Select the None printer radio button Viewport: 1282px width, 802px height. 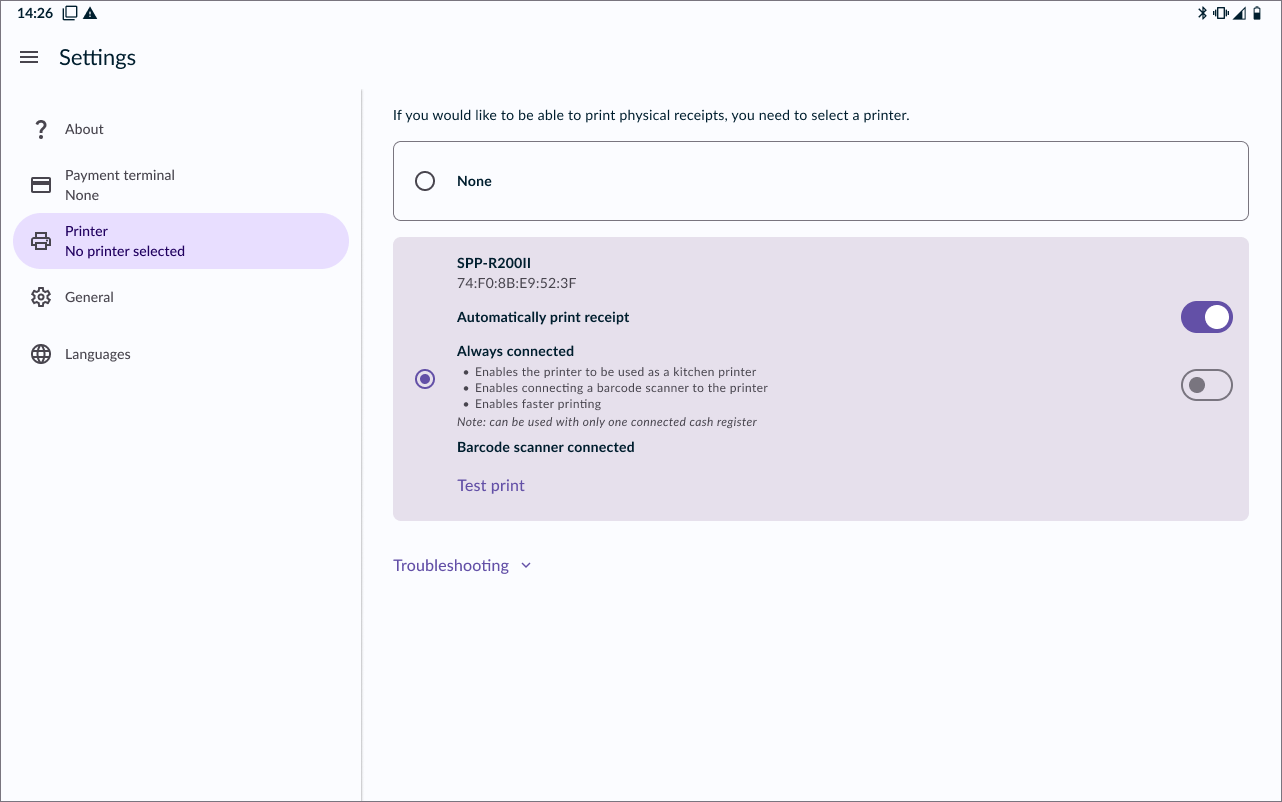425,181
